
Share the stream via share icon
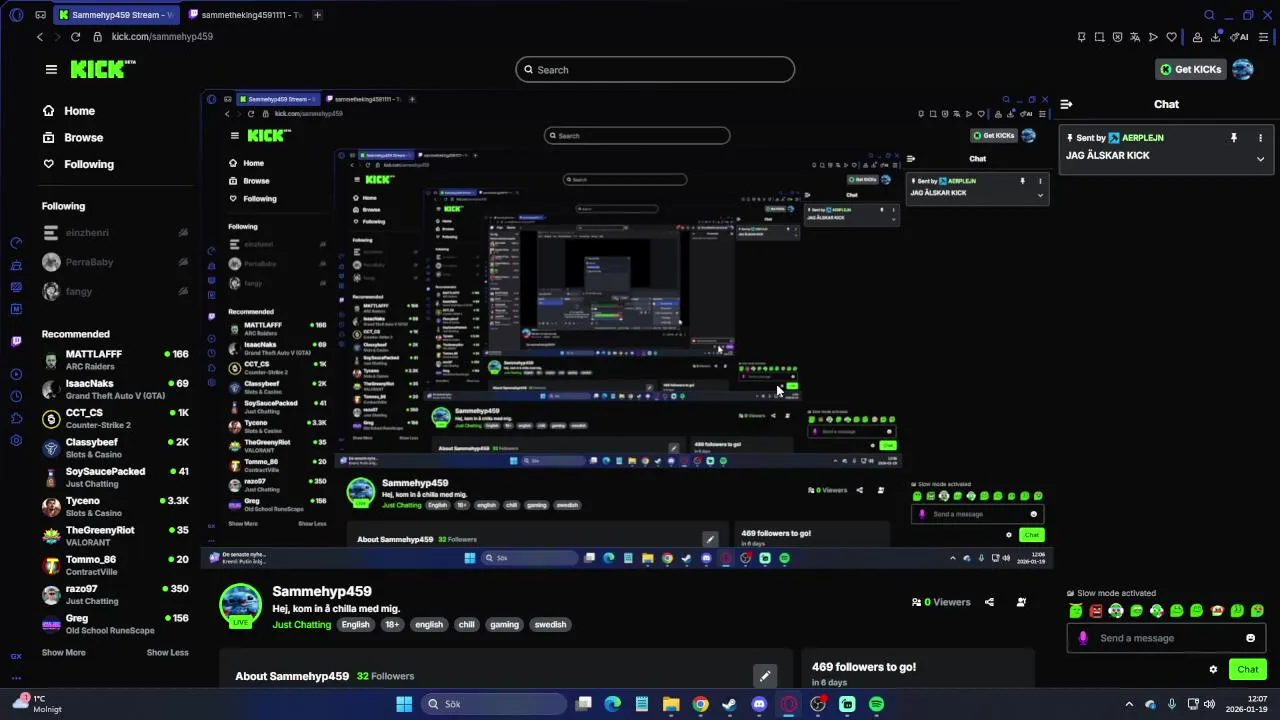click(x=989, y=602)
